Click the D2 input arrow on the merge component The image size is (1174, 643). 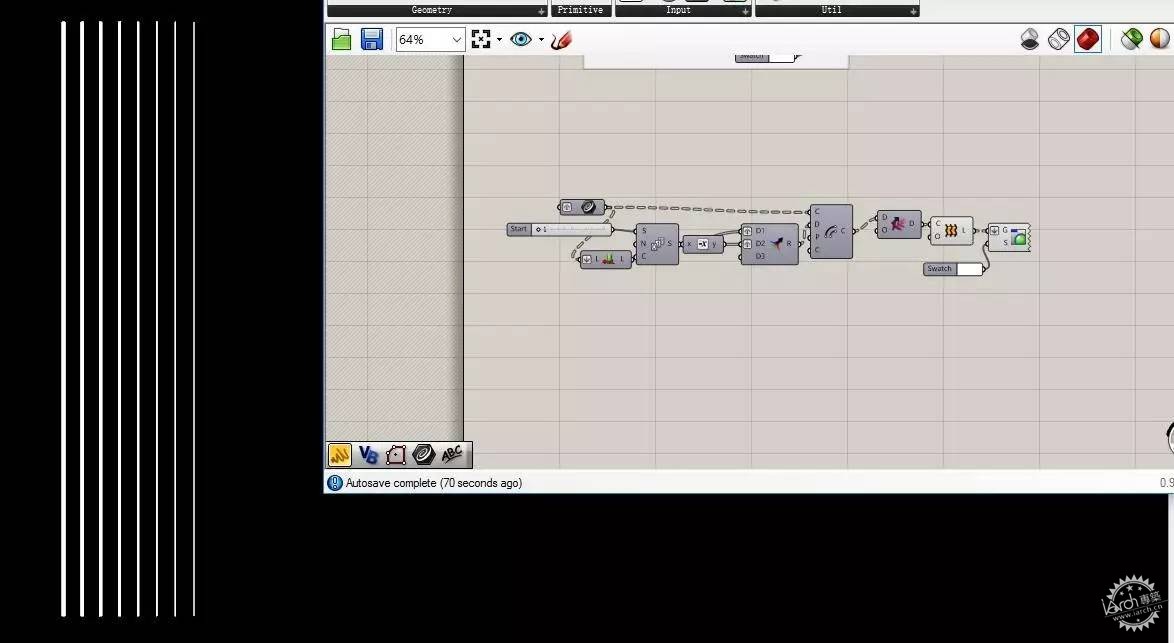[x=747, y=244]
